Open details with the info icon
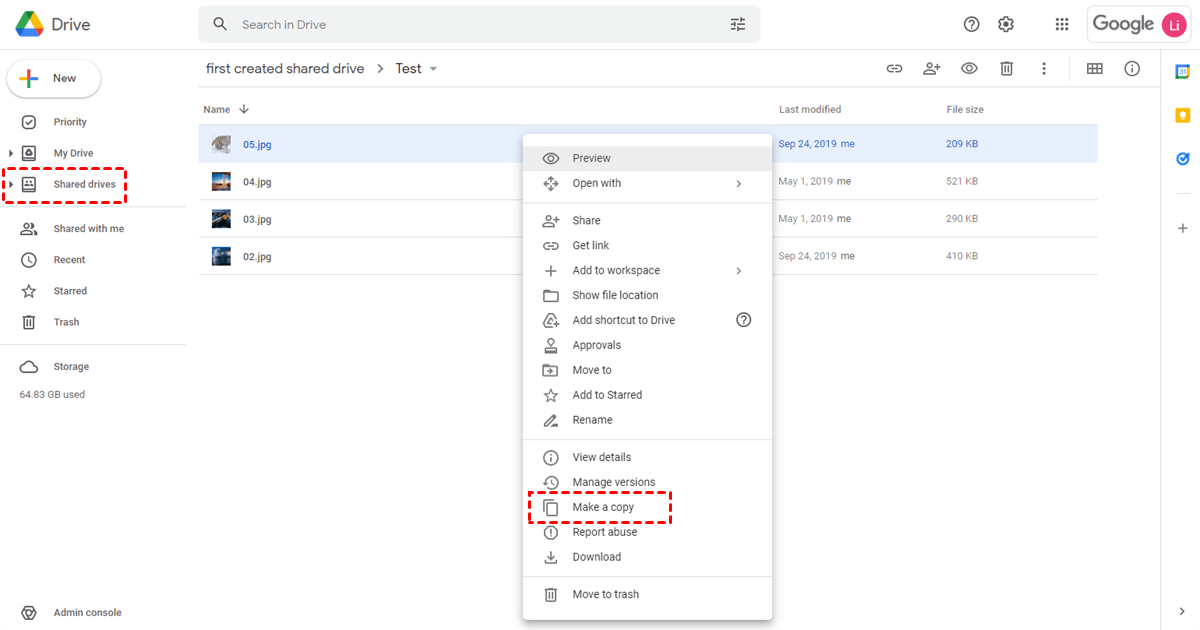1200x630 pixels. point(1131,68)
